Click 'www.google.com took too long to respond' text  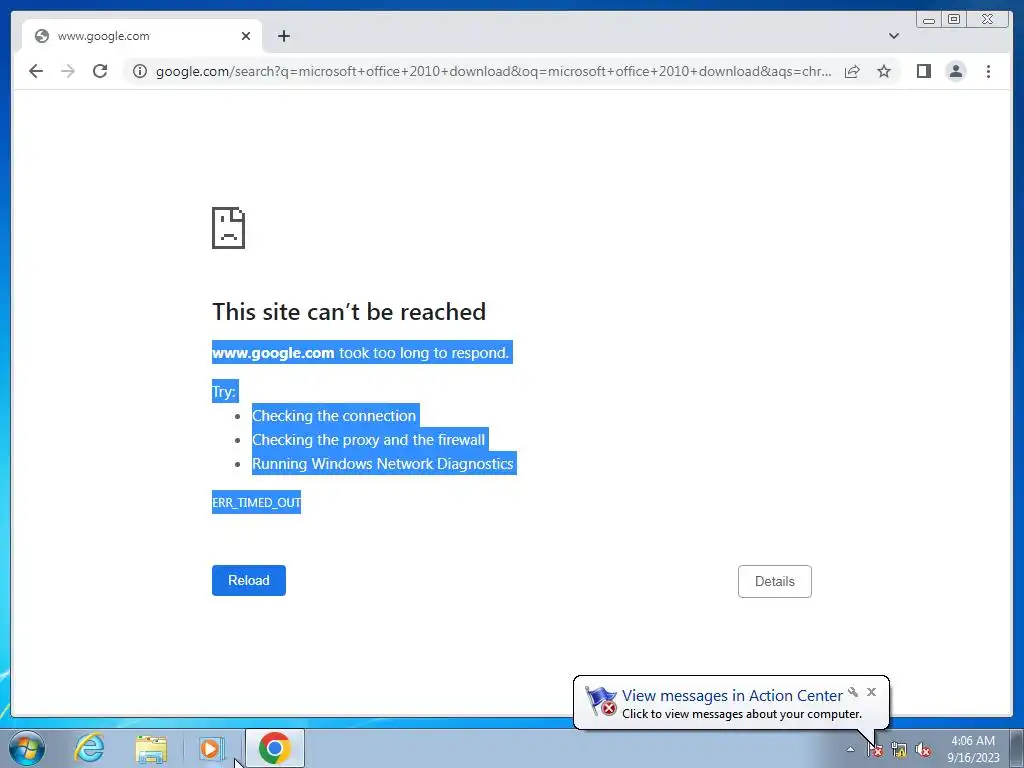(360, 353)
